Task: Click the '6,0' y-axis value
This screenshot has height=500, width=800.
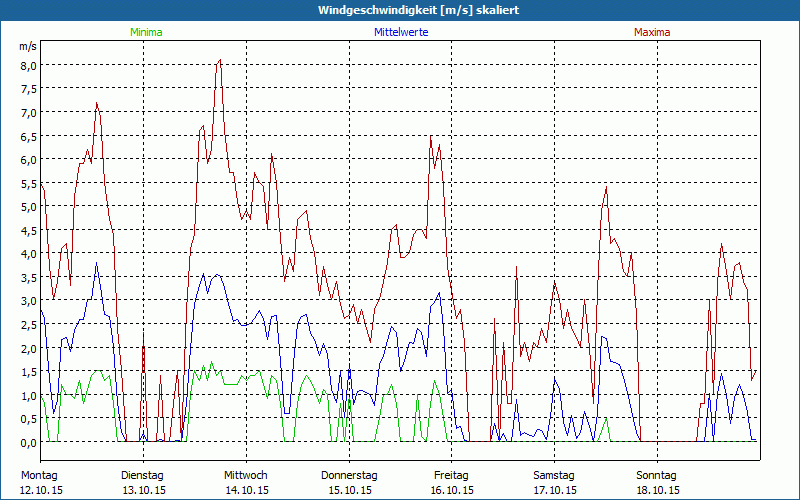Action: tap(29, 160)
